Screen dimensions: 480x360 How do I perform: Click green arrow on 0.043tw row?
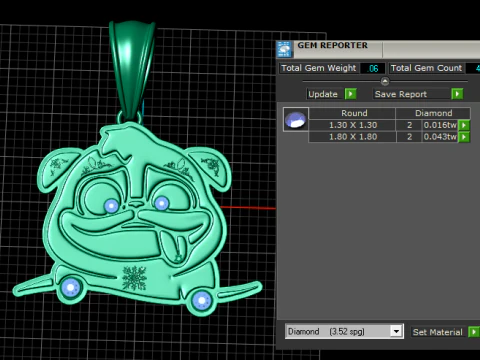click(x=464, y=137)
